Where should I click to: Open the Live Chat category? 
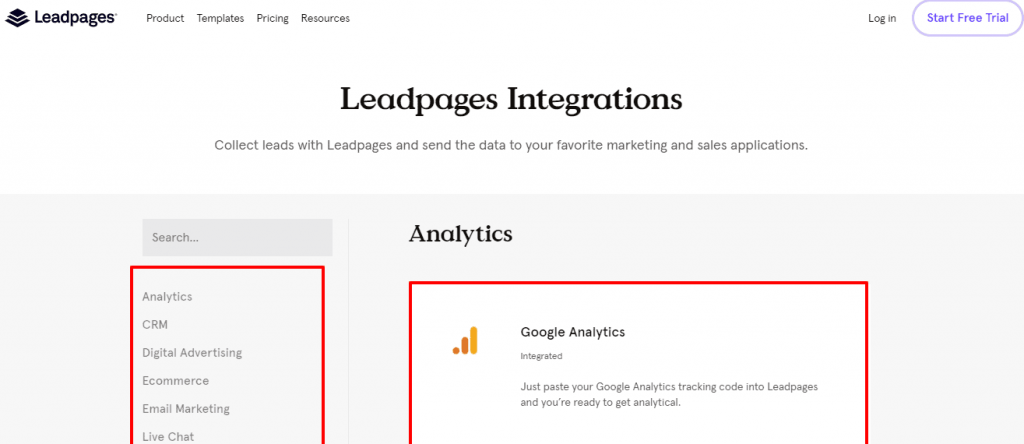point(168,436)
